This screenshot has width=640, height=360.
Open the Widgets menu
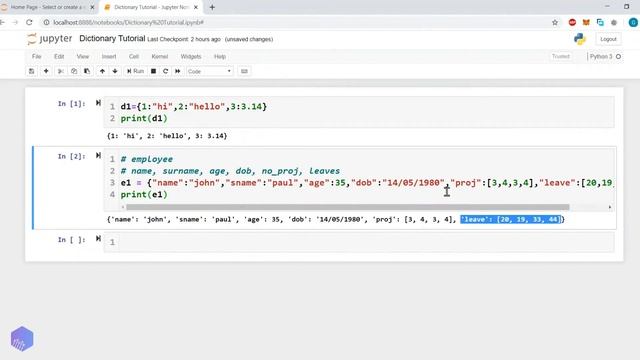(191, 56)
